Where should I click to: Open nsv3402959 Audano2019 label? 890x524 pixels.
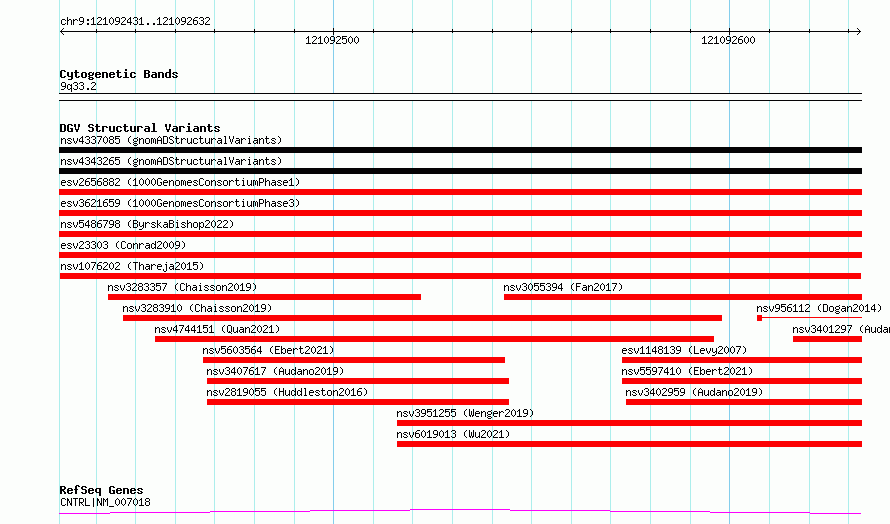694,392
